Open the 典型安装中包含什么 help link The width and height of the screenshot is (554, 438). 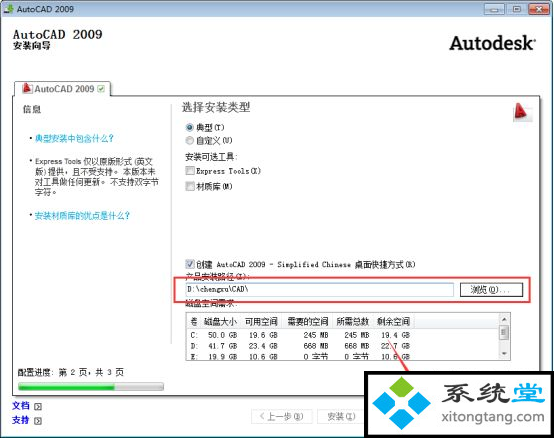74,138
